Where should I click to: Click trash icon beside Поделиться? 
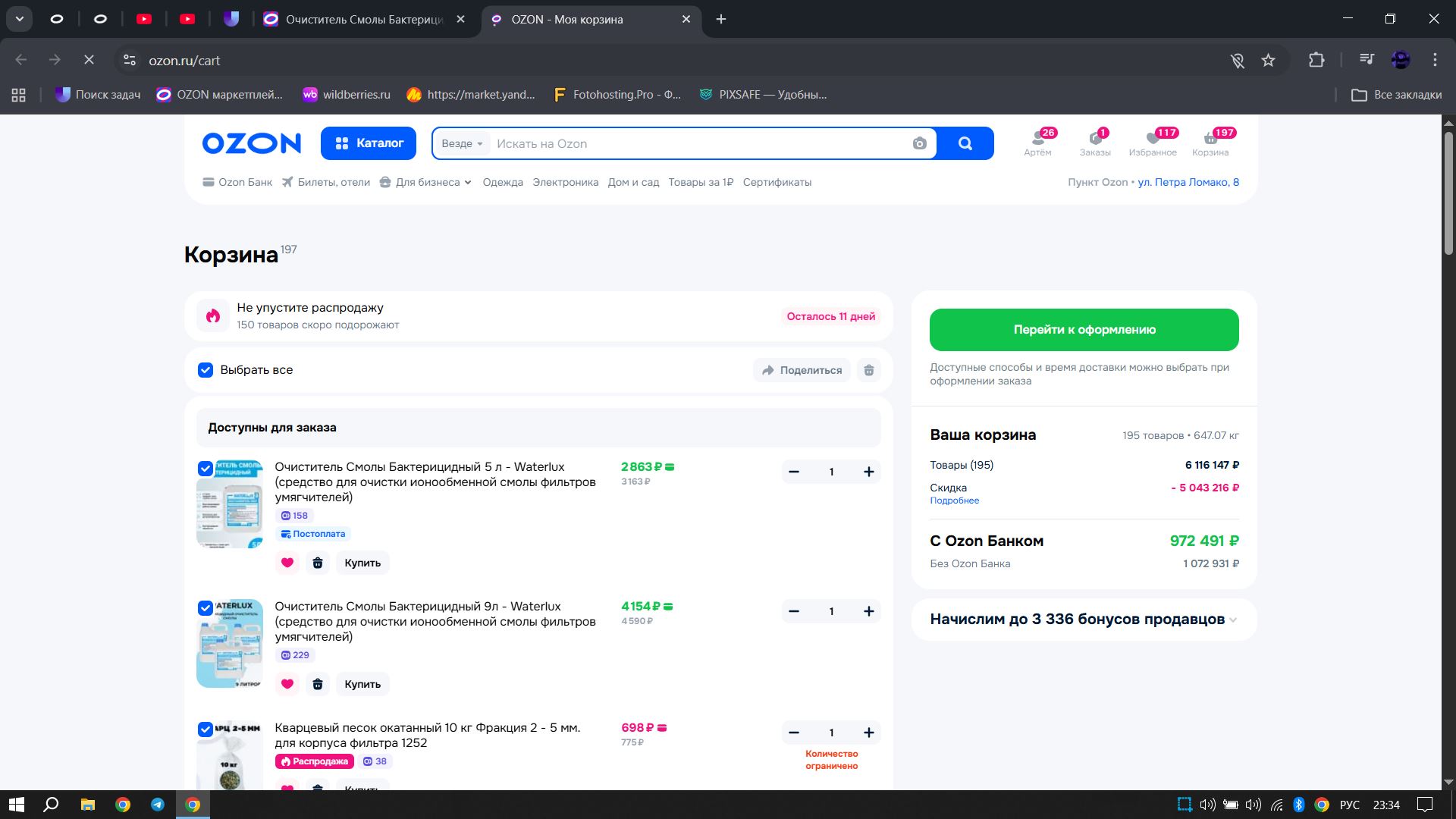(x=869, y=370)
